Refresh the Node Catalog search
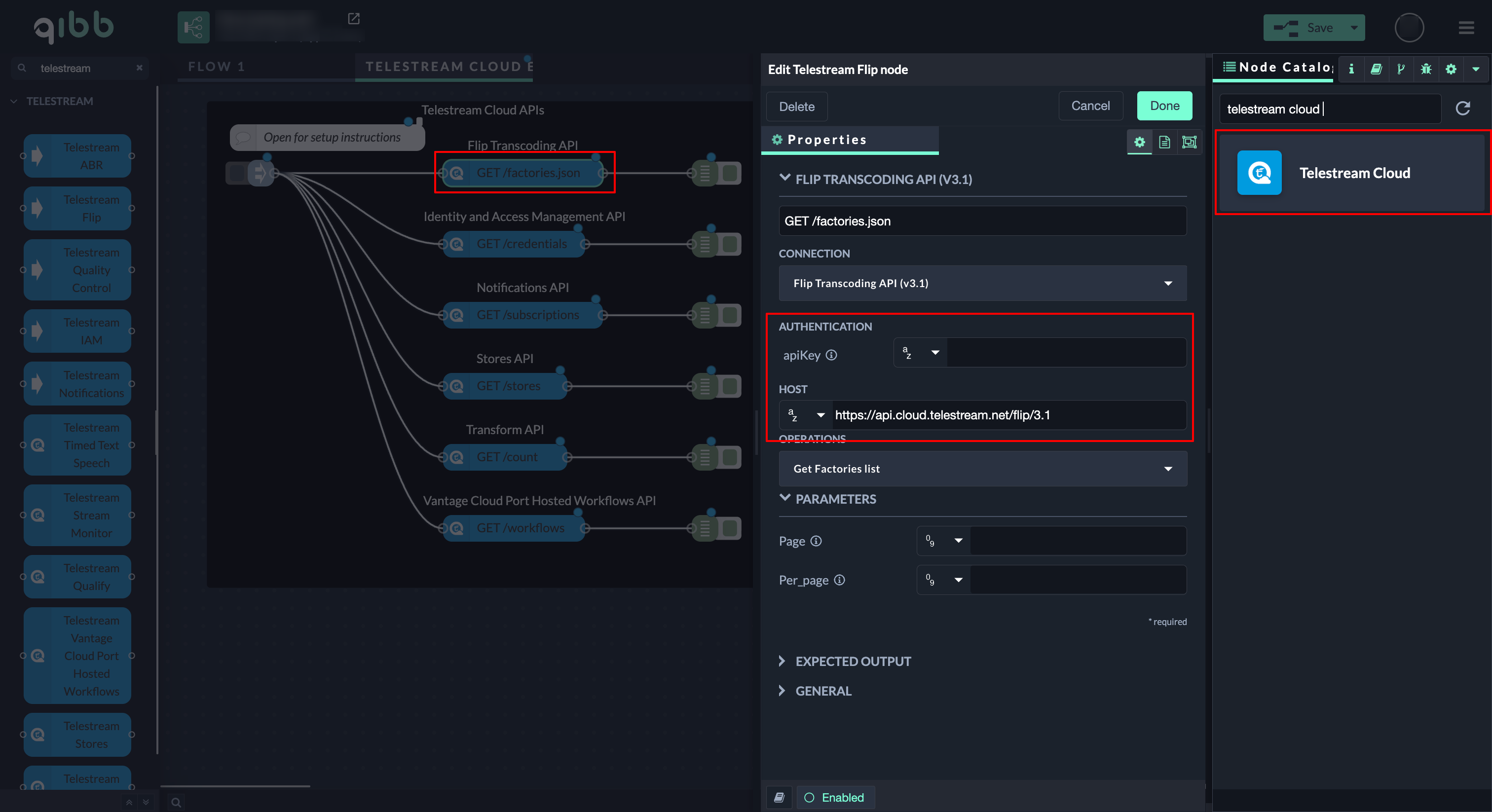This screenshot has width=1492, height=812. 1462,109
